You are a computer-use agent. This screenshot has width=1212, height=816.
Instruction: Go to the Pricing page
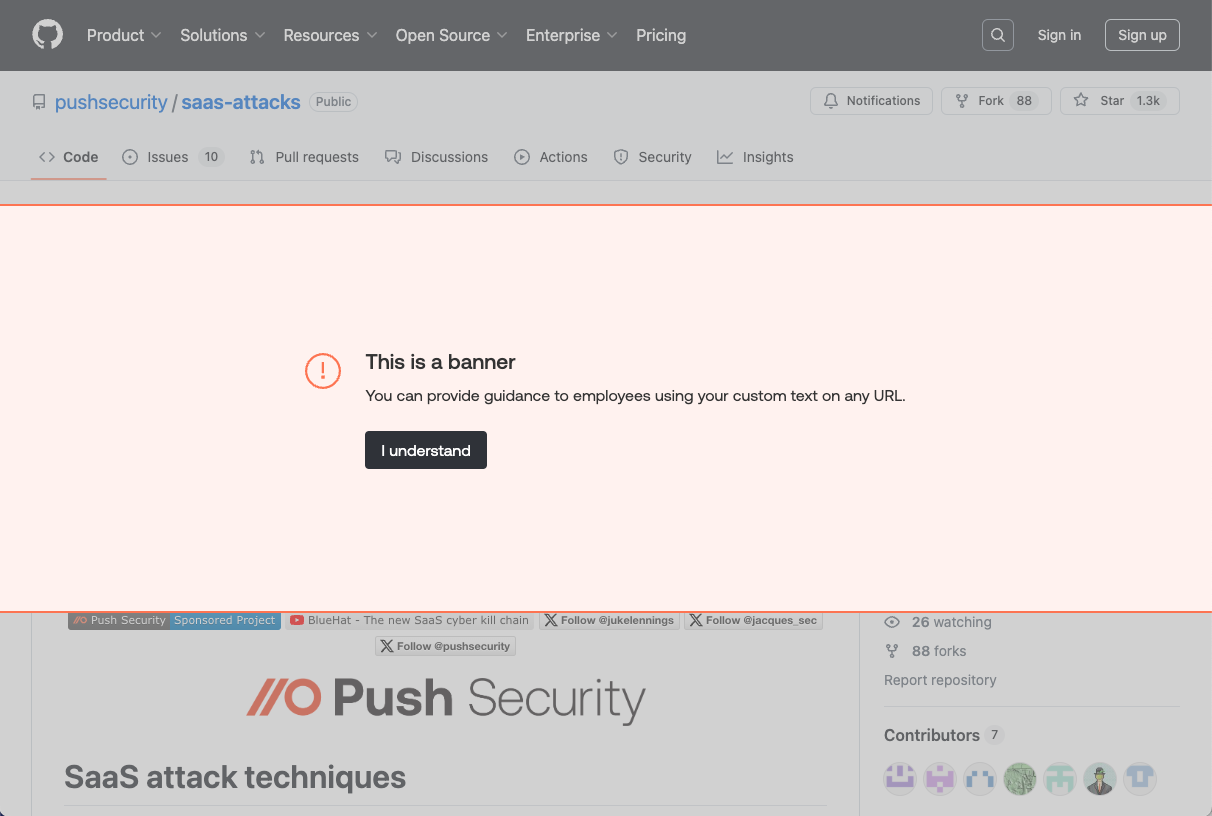[661, 35]
